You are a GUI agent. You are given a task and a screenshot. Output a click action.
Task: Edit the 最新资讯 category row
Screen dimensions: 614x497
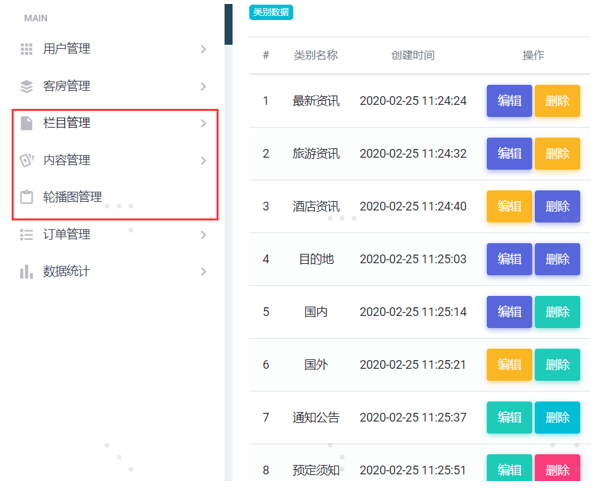(509, 101)
